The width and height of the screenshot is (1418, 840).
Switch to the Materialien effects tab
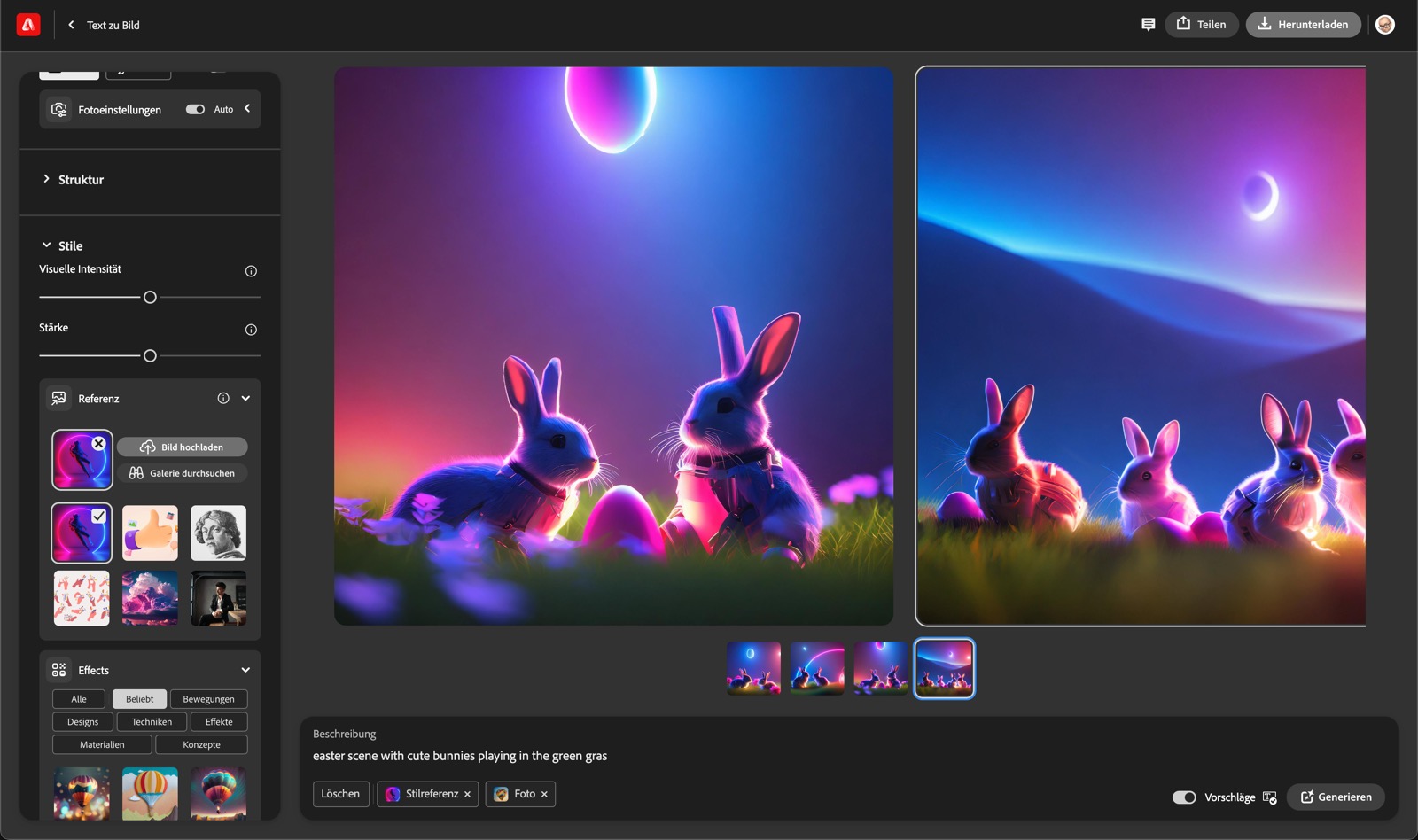click(x=102, y=745)
